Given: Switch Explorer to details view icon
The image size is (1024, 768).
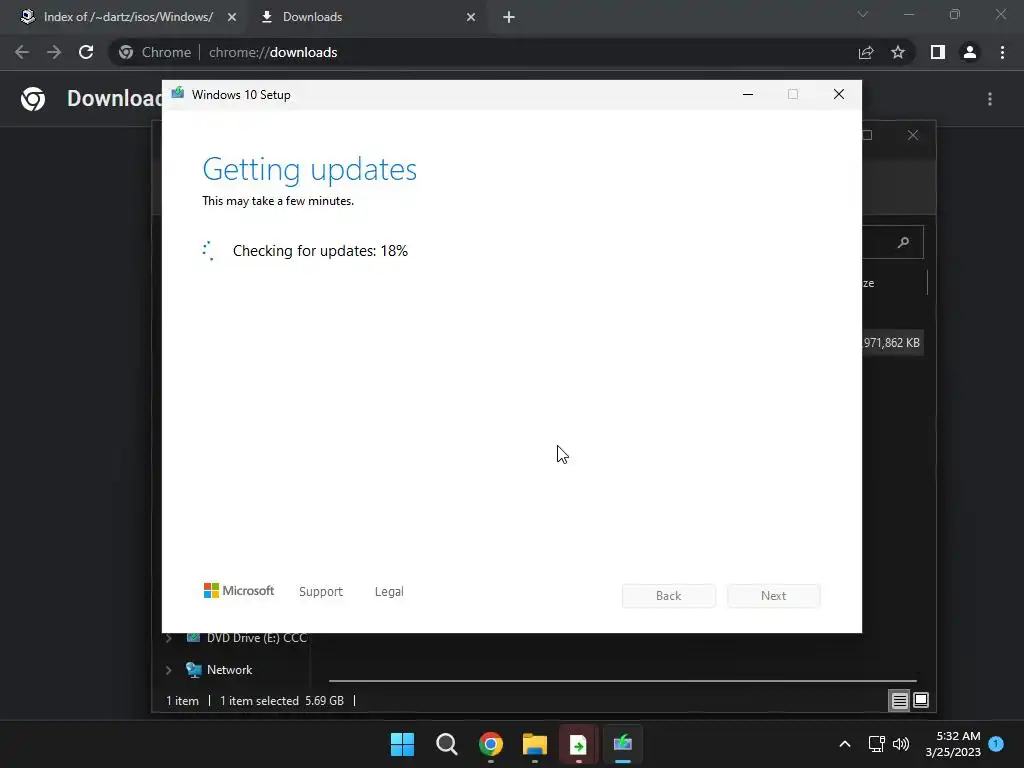Looking at the screenshot, I should pyautogui.click(x=899, y=701).
